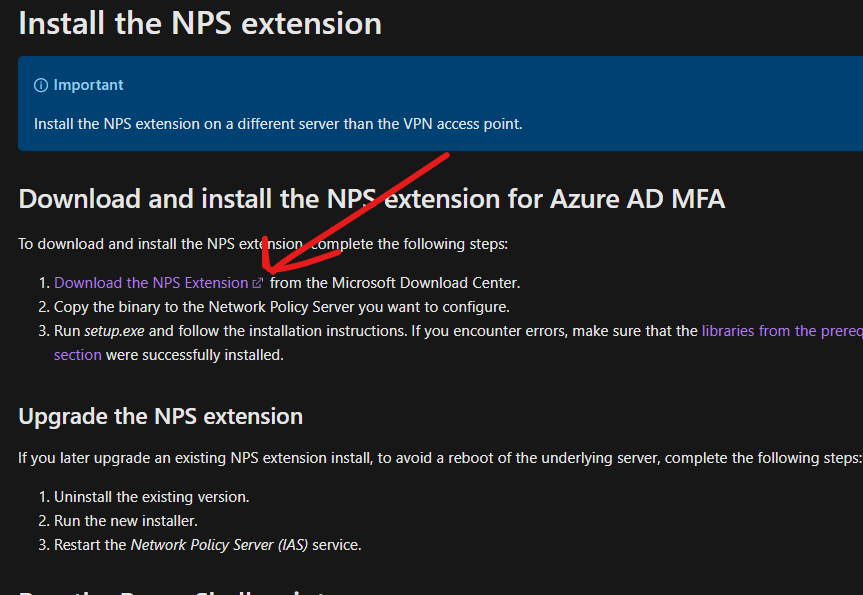Click the 'Run the new installer.' step
863x595 pixels.
click(125, 521)
